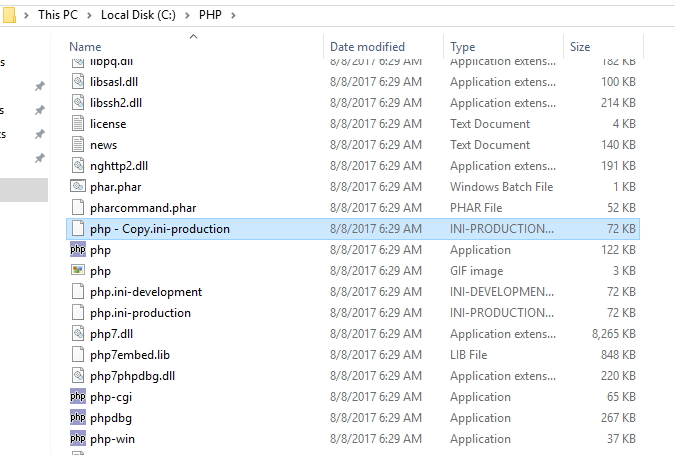Image resolution: width=675 pixels, height=455 pixels.
Task: Select the phpdbg file name
Action: (111, 418)
